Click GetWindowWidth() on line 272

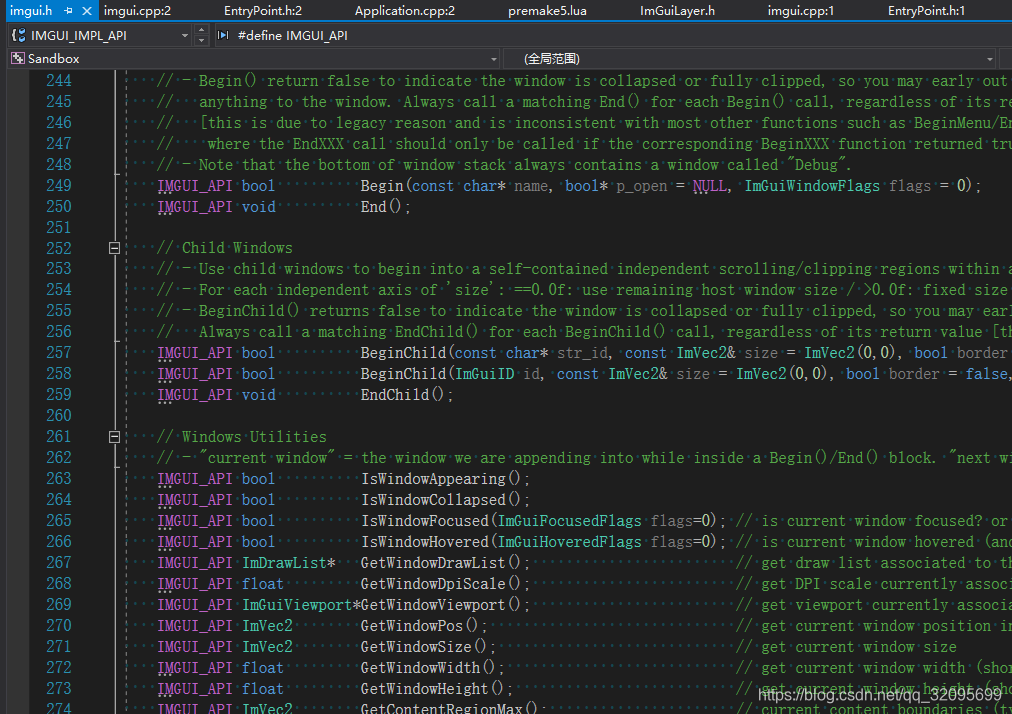(432, 668)
